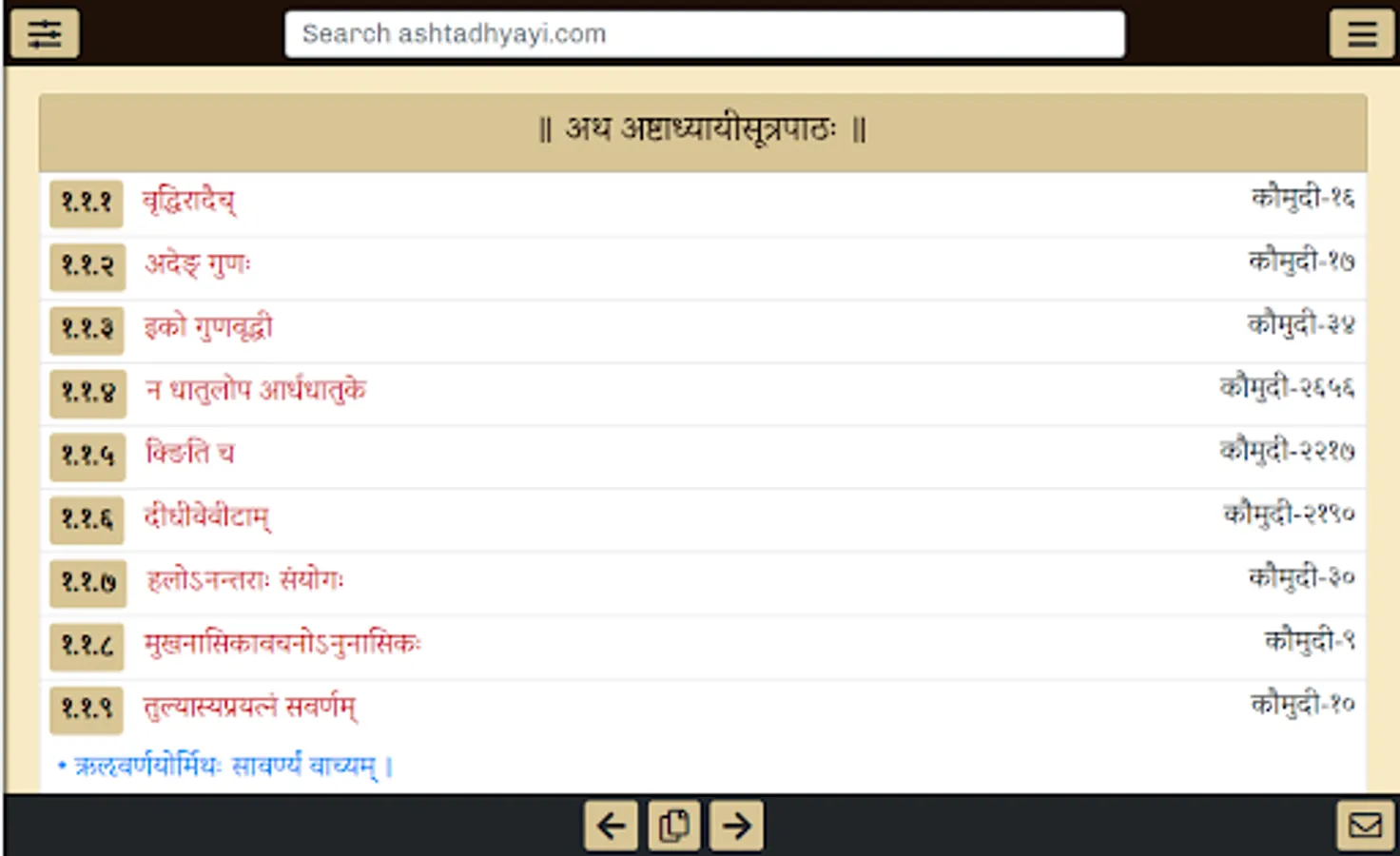Open the filter settings icon
Viewport: 1400px width, 856px height.
click(45, 34)
